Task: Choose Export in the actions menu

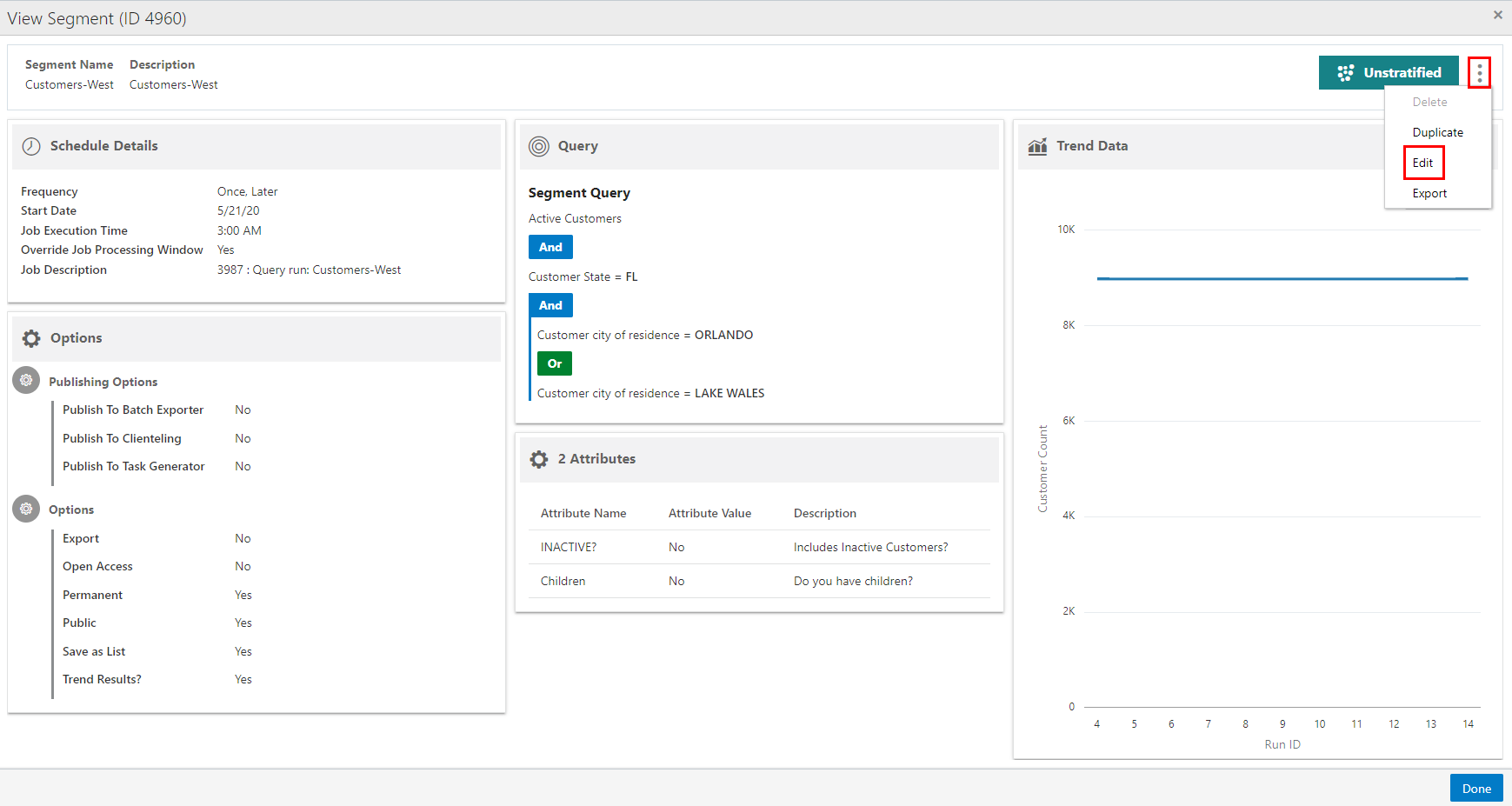Action: [1429, 193]
